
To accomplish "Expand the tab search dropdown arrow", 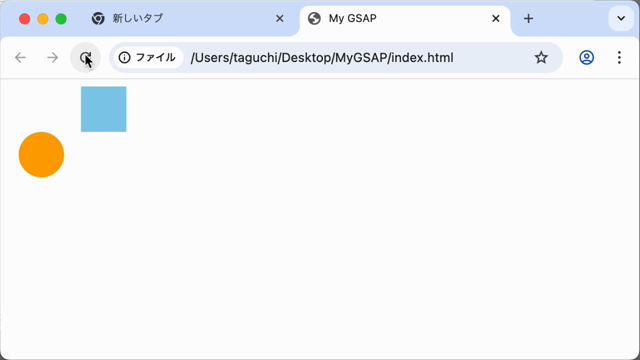I will tap(621, 18).
